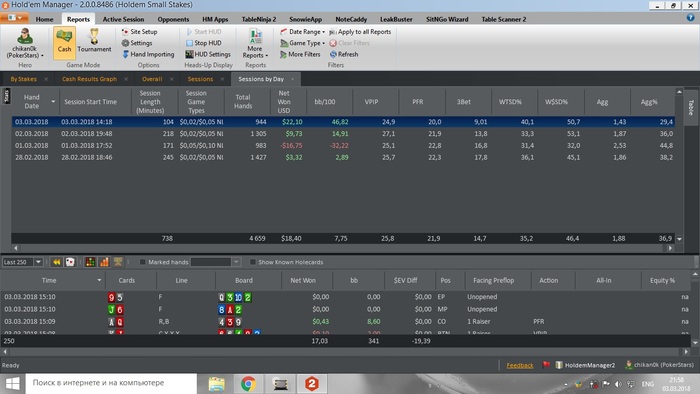This screenshot has height=394, width=700.
Task: Open the Table Scanner 2 ribbon tab
Action: (x=504, y=19)
